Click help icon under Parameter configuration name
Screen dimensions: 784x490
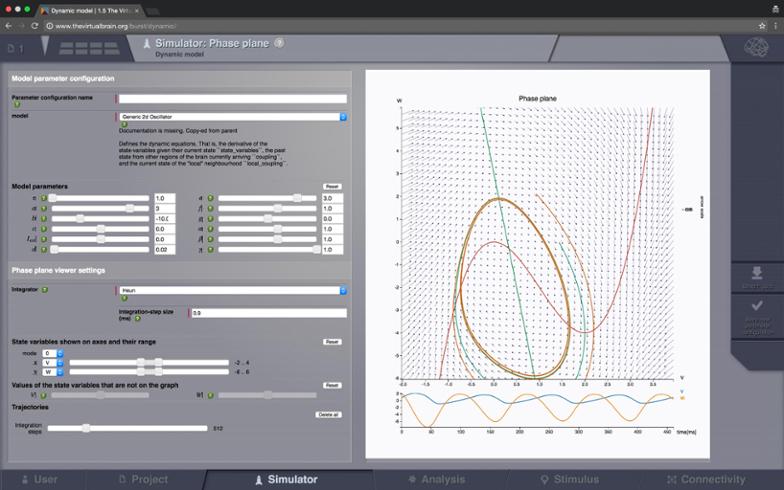(16, 104)
